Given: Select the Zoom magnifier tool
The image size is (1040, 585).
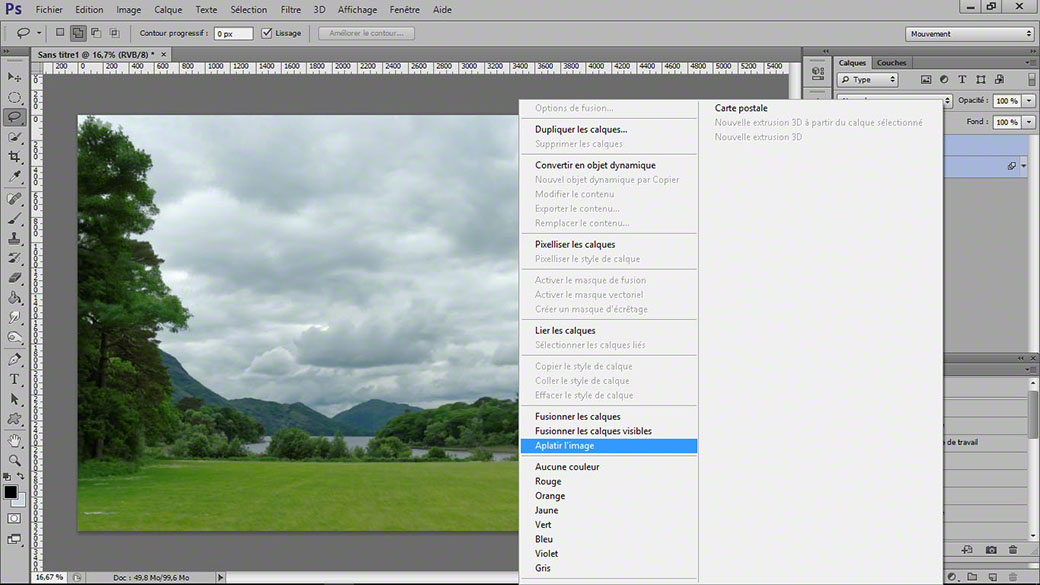Looking at the screenshot, I should click(15, 460).
